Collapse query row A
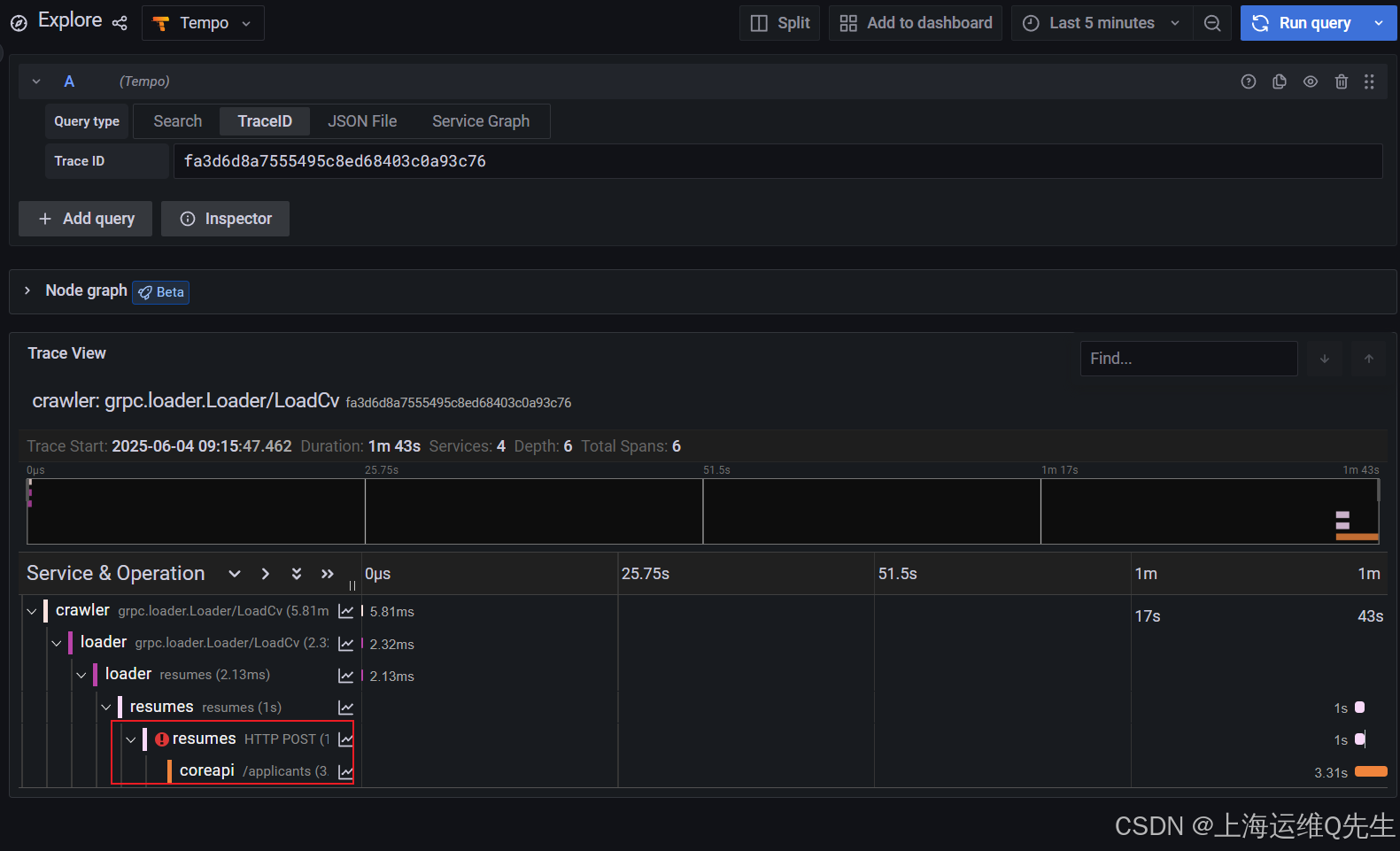The width and height of the screenshot is (1400, 851). (x=36, y=81)
